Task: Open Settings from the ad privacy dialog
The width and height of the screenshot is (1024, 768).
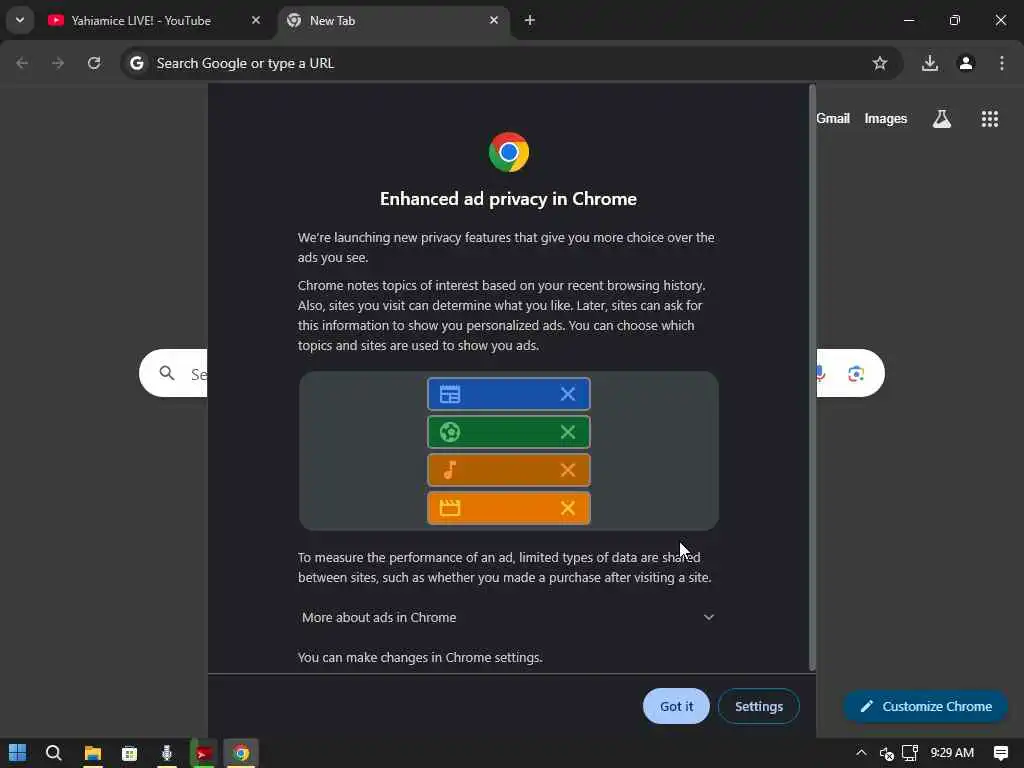Action: pyautogui.click(x=758, y=706)
